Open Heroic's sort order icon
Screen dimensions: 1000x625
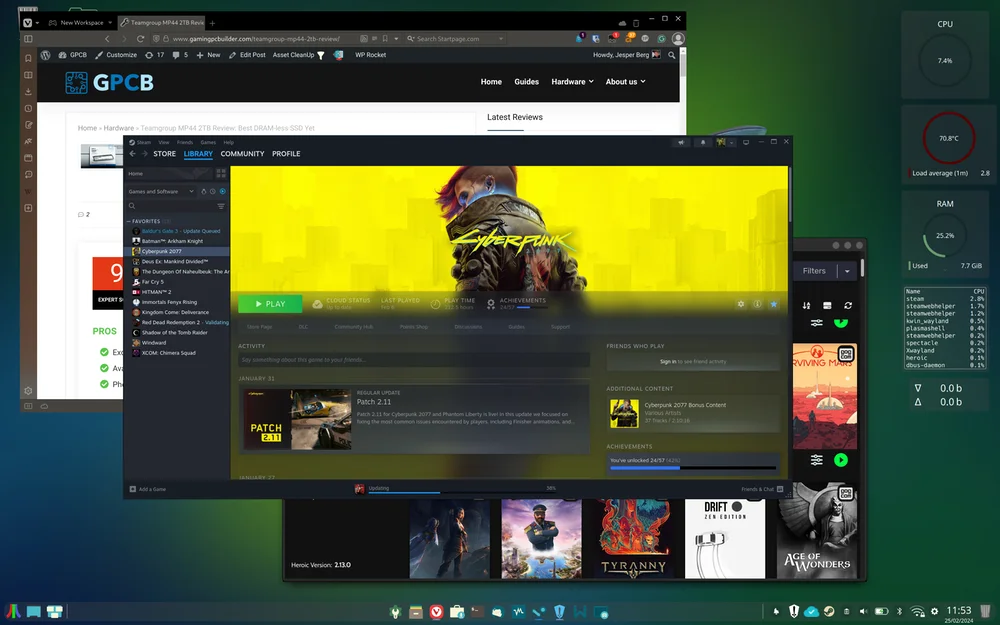click(x=806, y=305)
